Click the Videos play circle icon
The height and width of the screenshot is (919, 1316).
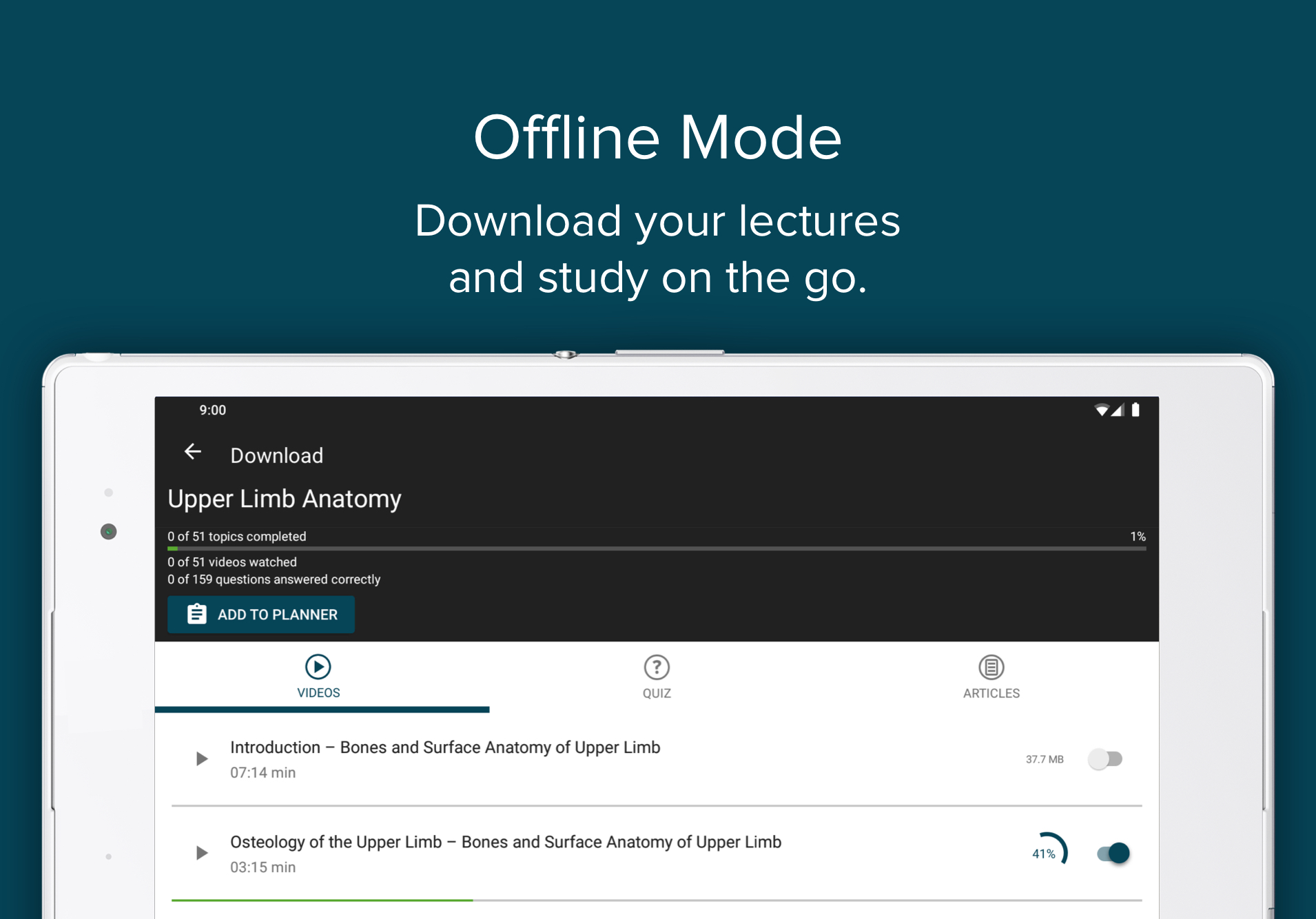pyautogui.click(x=318, y=666)
